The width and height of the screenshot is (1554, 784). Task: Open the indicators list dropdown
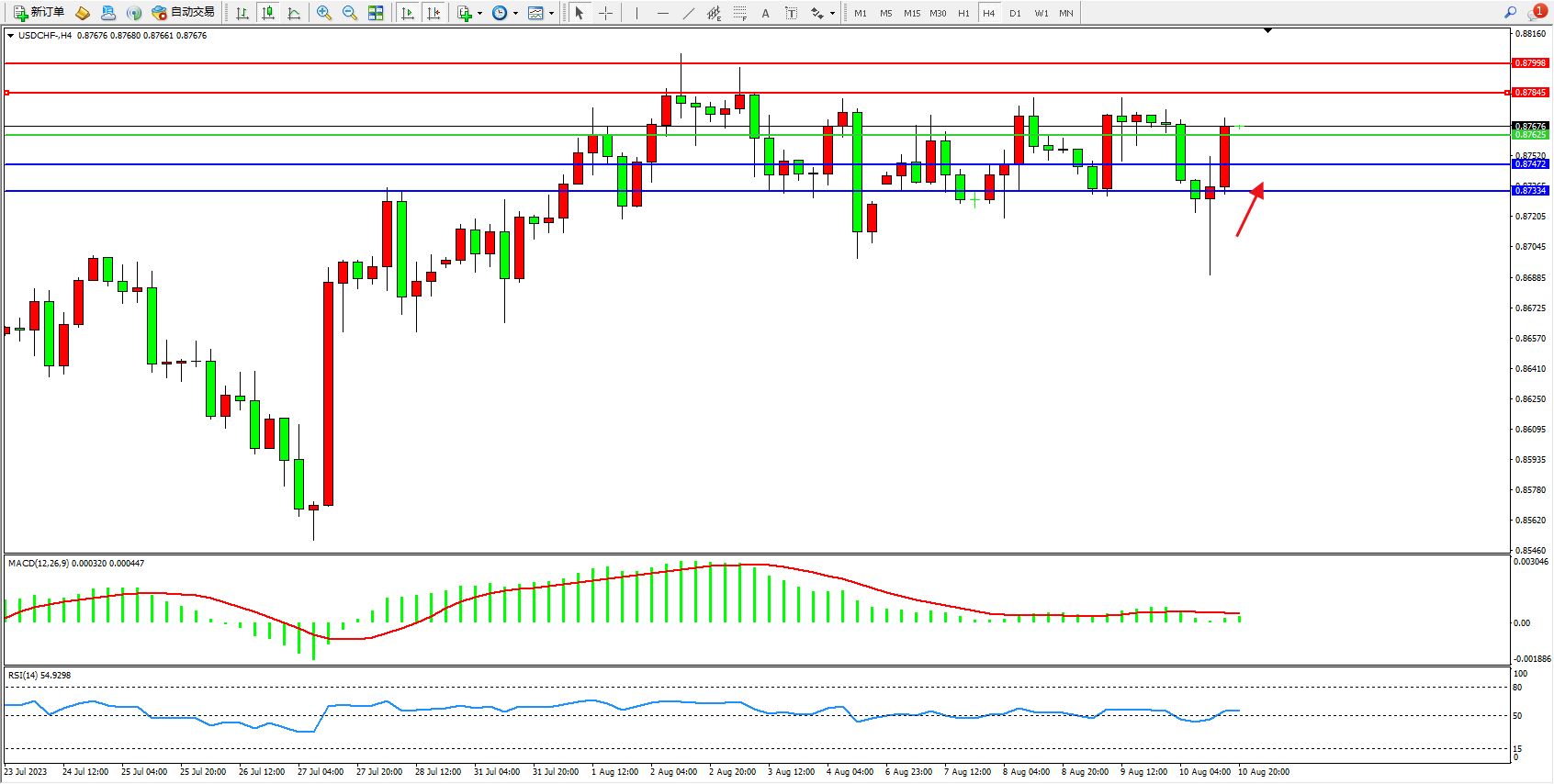click(x=469, y=13)
